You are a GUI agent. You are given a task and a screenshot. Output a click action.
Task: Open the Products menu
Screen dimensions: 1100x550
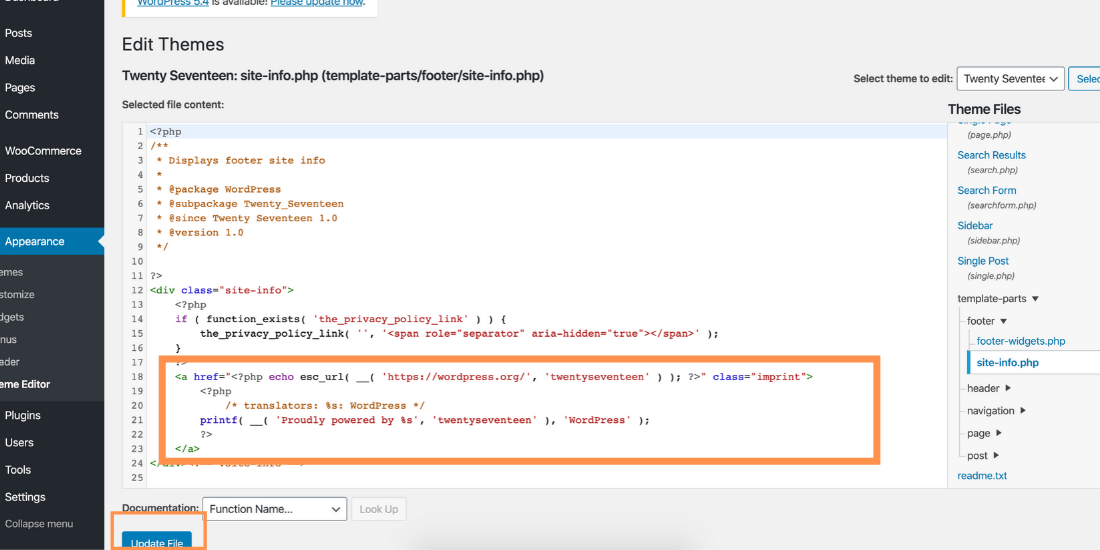(x=27, y=178)
